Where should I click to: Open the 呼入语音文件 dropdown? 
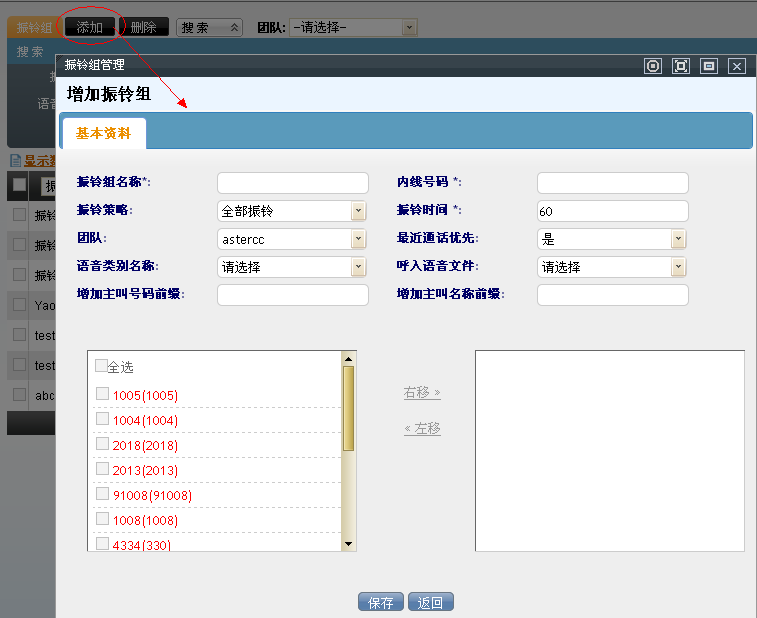click(x=678, y=267)
